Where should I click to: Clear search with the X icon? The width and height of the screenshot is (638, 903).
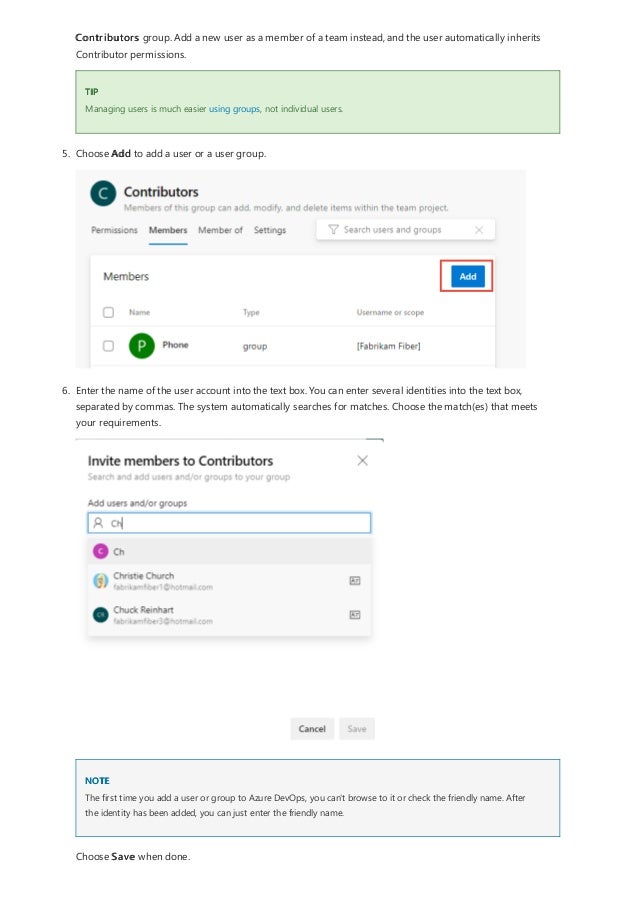[x=478, y=230]
